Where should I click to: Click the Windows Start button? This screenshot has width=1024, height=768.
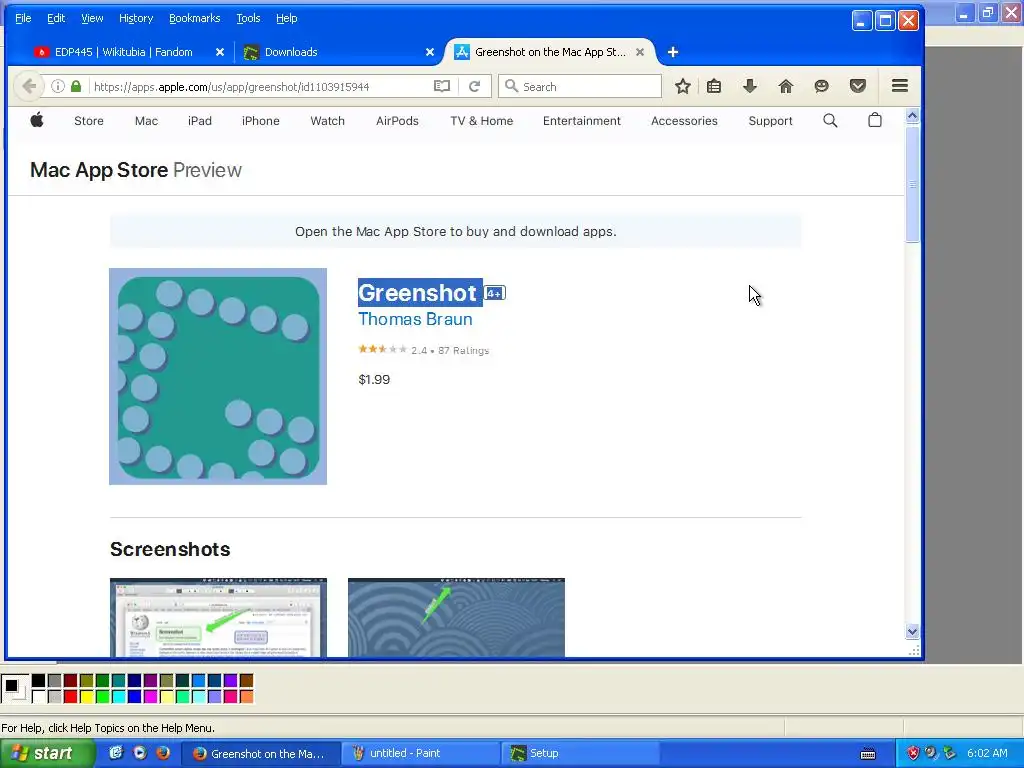46,753
